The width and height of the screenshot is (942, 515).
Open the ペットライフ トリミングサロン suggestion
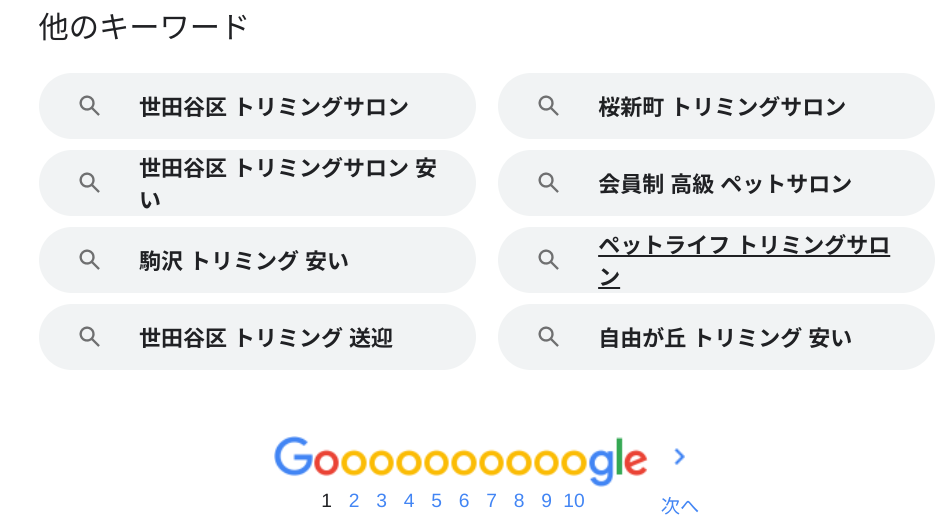pos(743,260)
